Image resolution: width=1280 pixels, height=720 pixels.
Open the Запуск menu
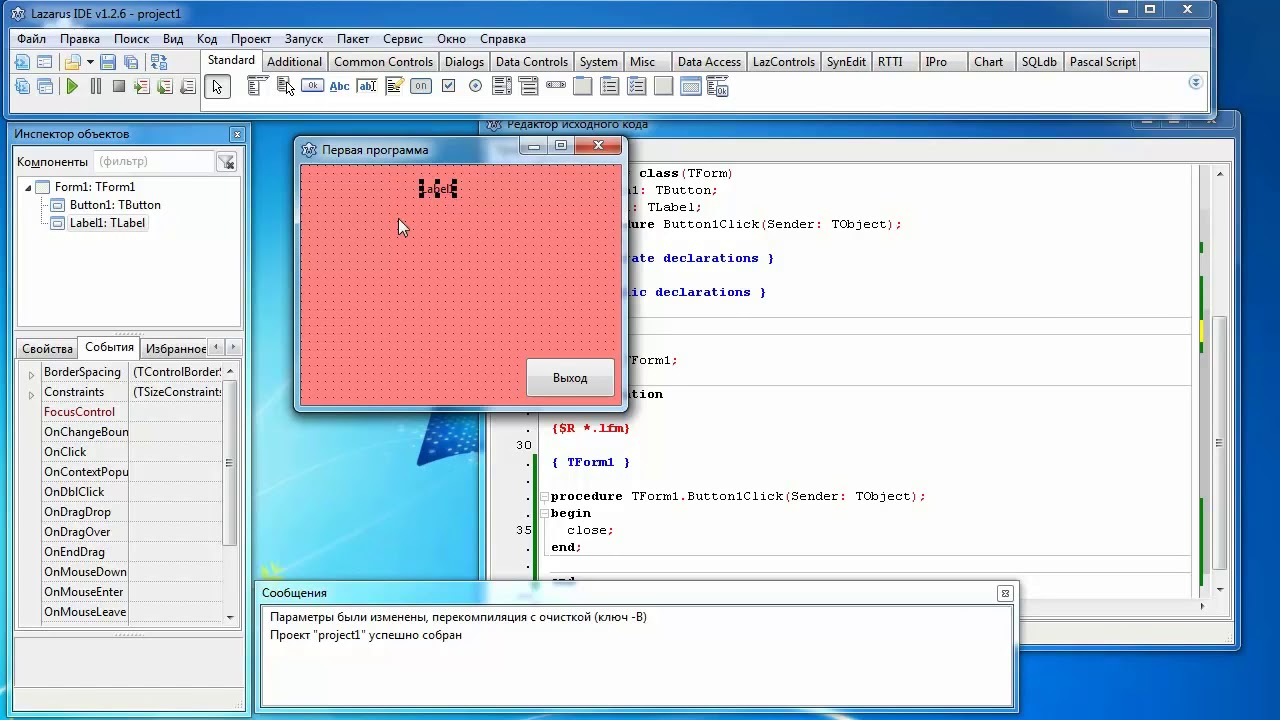304,39
